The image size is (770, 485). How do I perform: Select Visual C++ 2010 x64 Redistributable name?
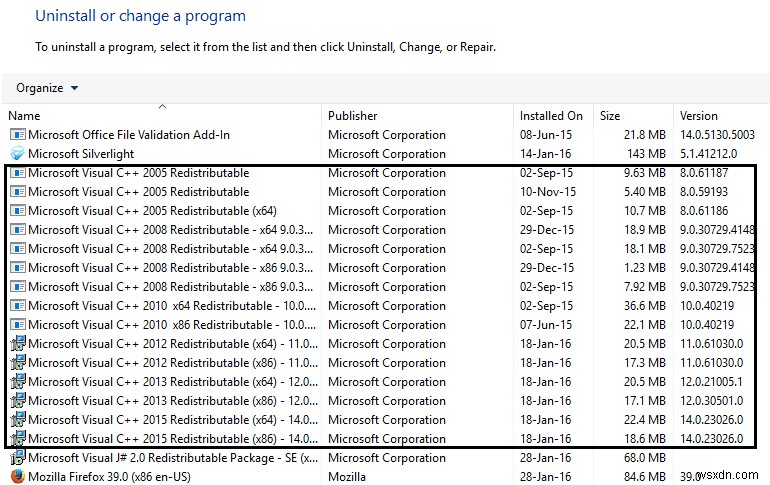pyautogui.click(x=172, y=306)
